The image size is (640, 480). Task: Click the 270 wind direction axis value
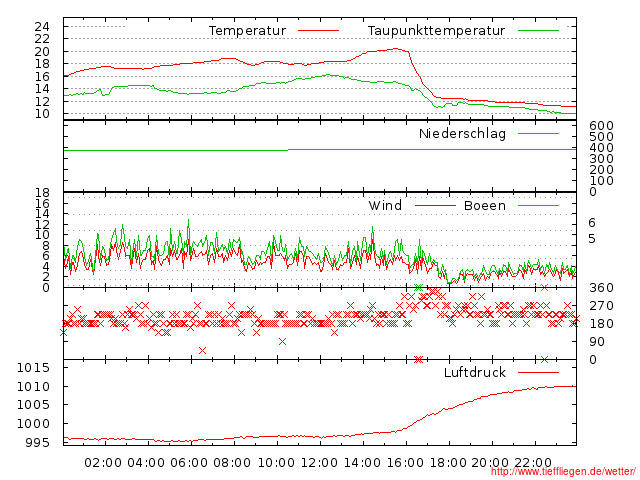[x=601, y=306]
